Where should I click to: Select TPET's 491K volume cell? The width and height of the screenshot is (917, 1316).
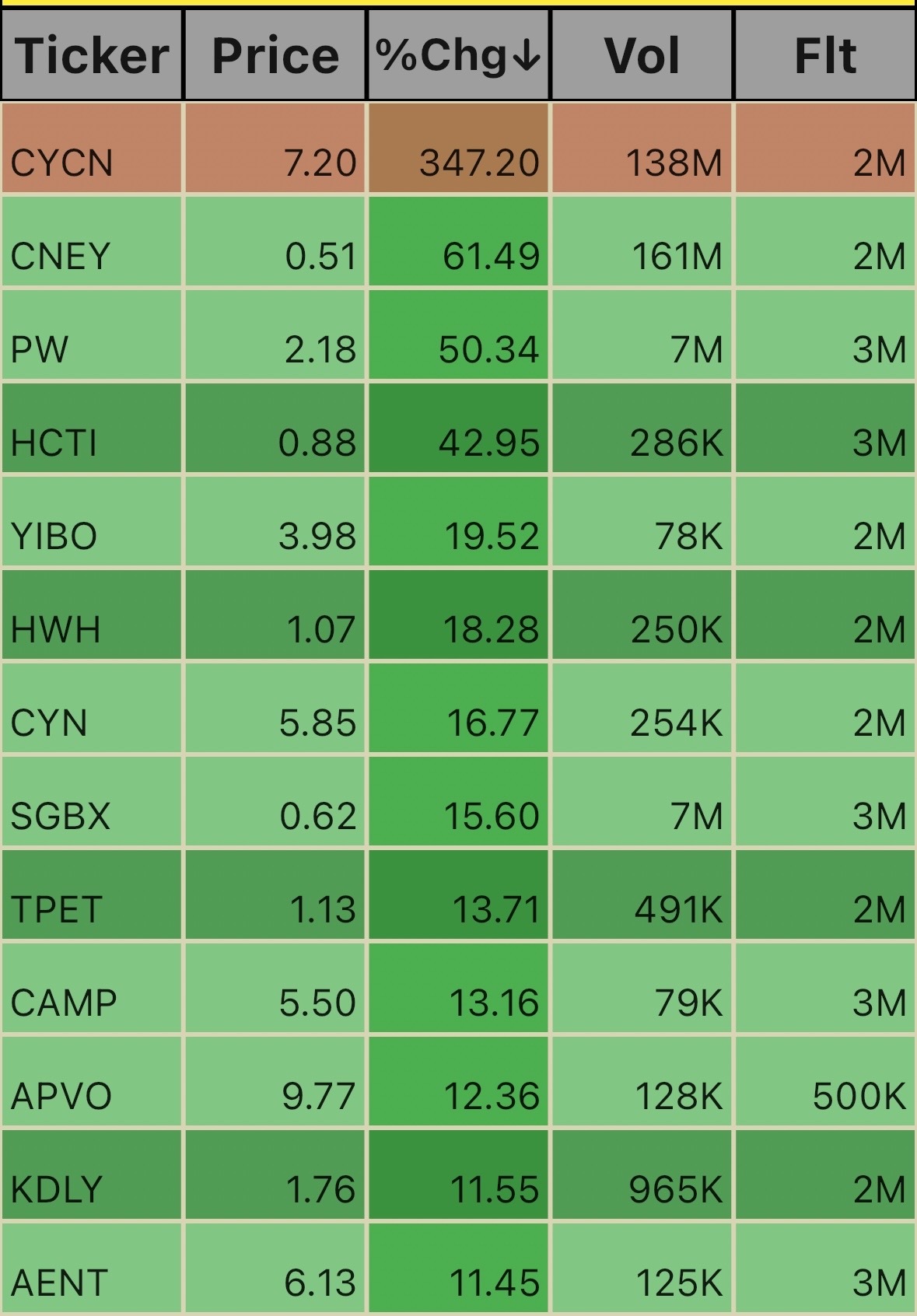[642, 894]
